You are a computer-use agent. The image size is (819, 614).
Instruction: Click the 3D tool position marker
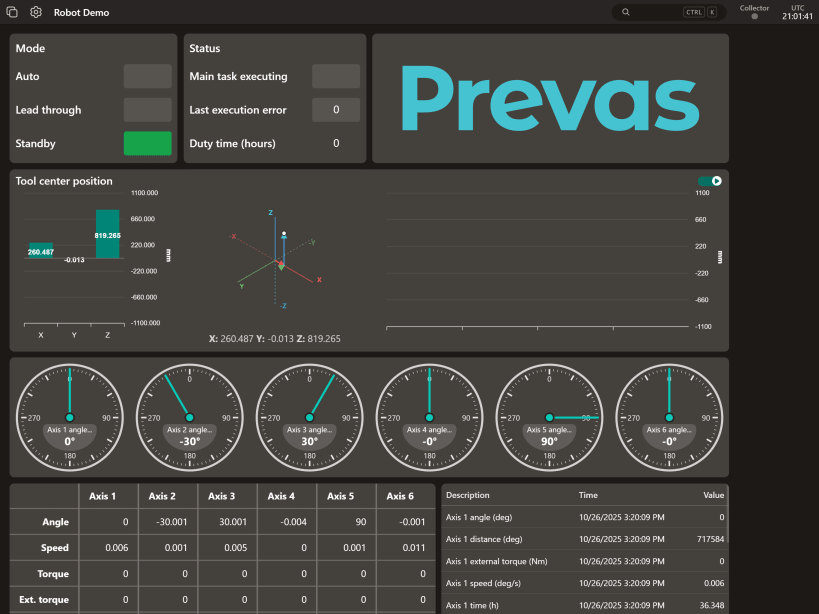coord(284,234)
